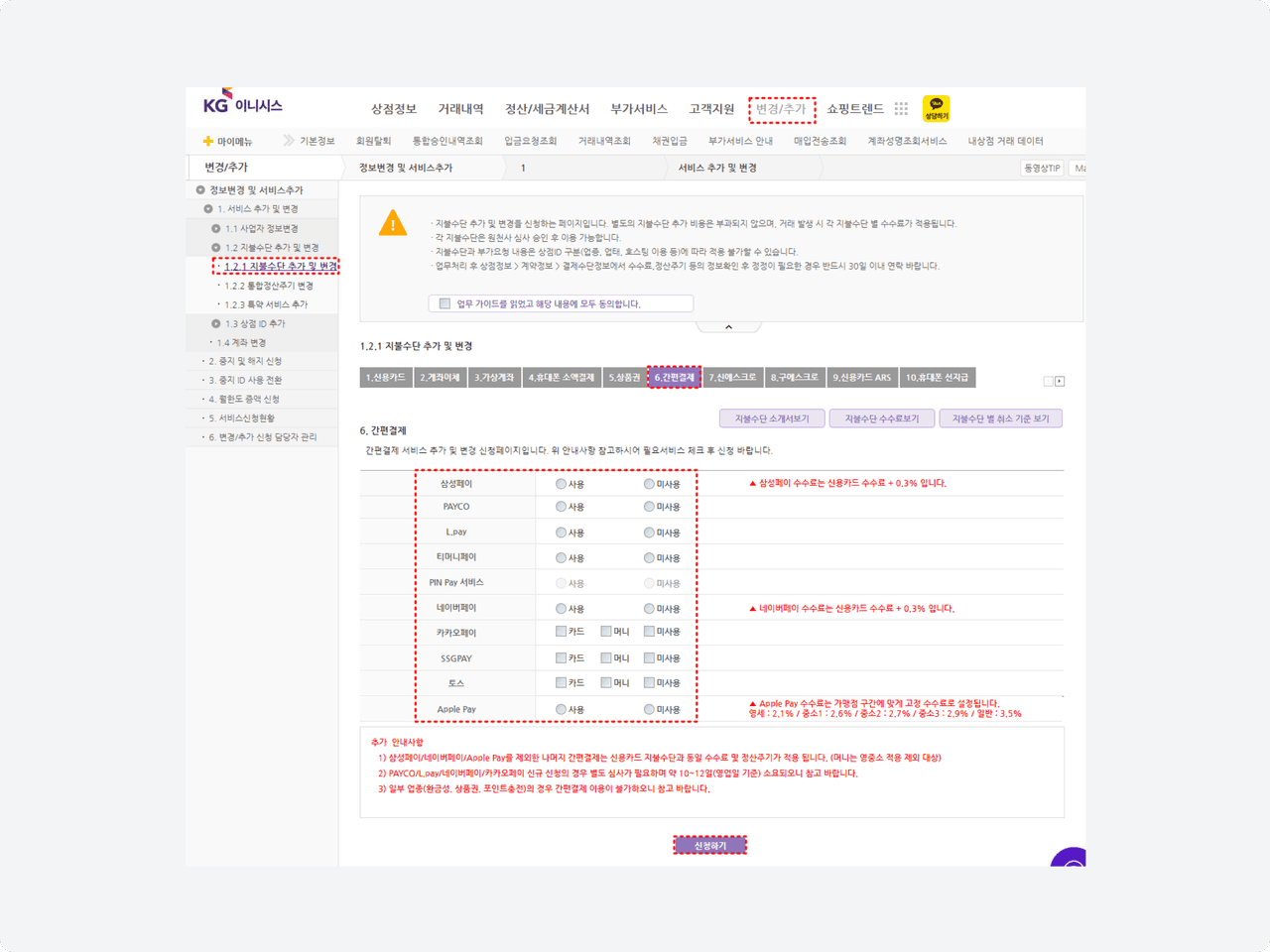Click the tab scroll left arrow
This screenshot has width=1270, height=952.
tap(1048, 381)
